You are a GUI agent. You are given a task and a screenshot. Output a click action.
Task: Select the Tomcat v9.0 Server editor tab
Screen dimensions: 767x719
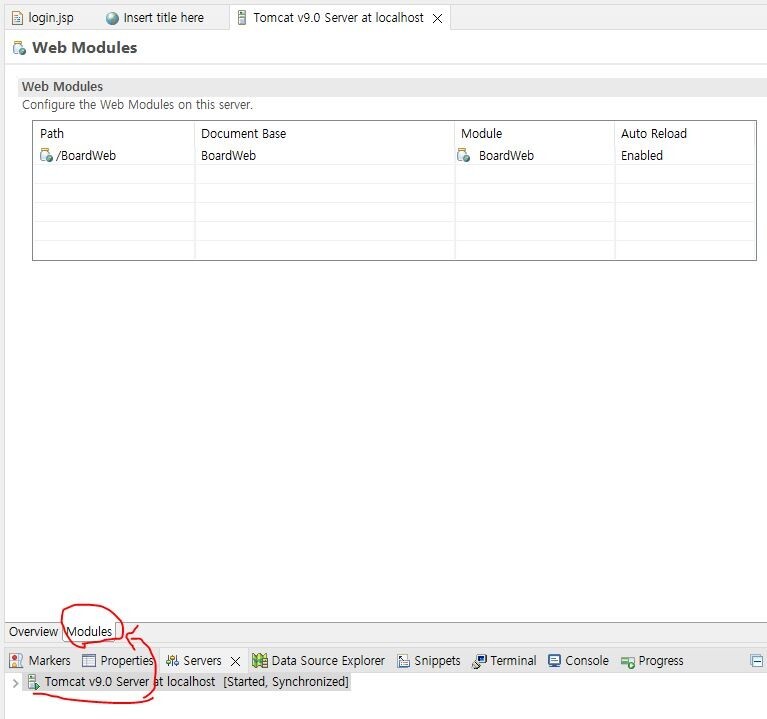tap(338, 18)
